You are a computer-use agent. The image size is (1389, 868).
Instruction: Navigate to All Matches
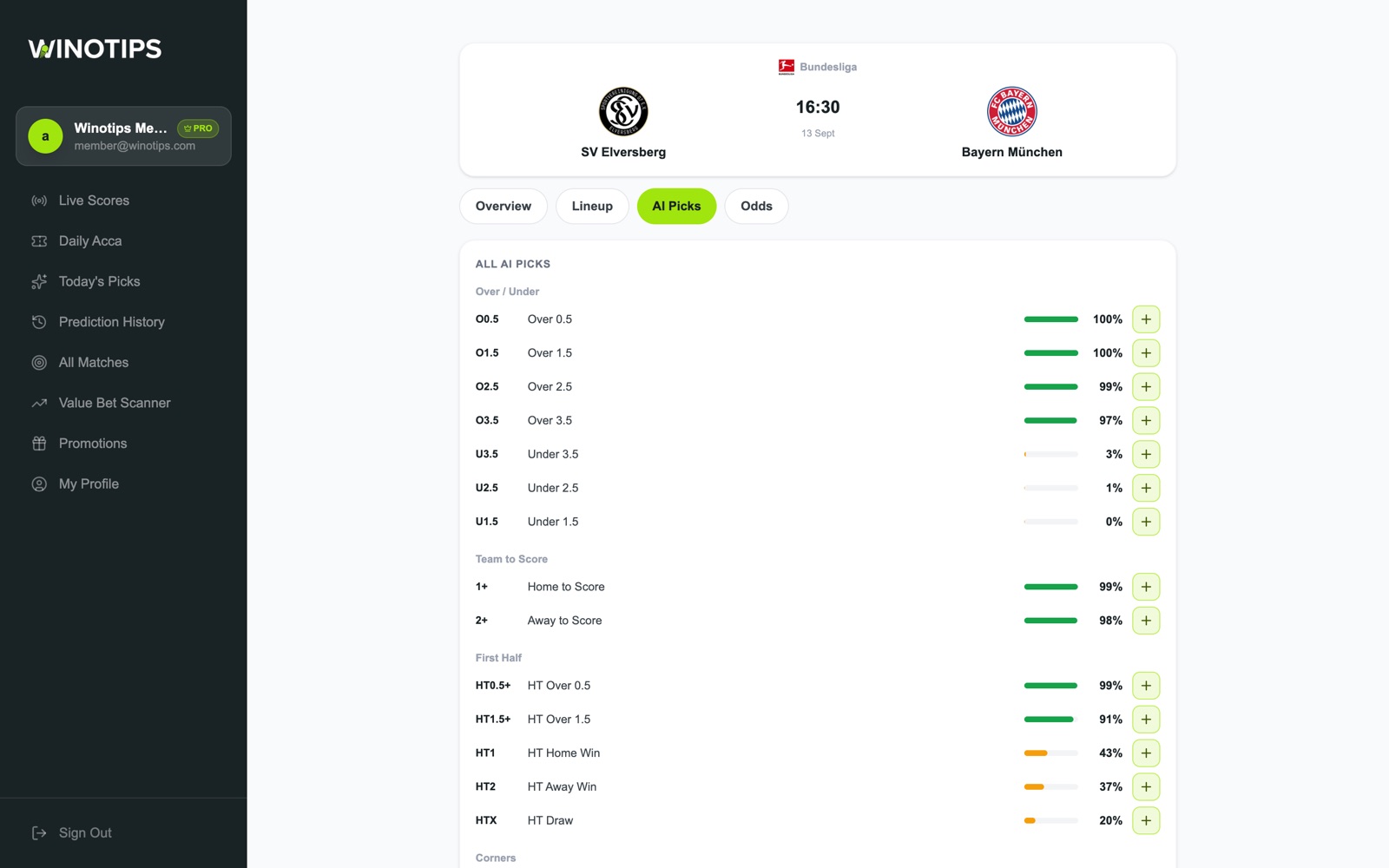[123, 363]
